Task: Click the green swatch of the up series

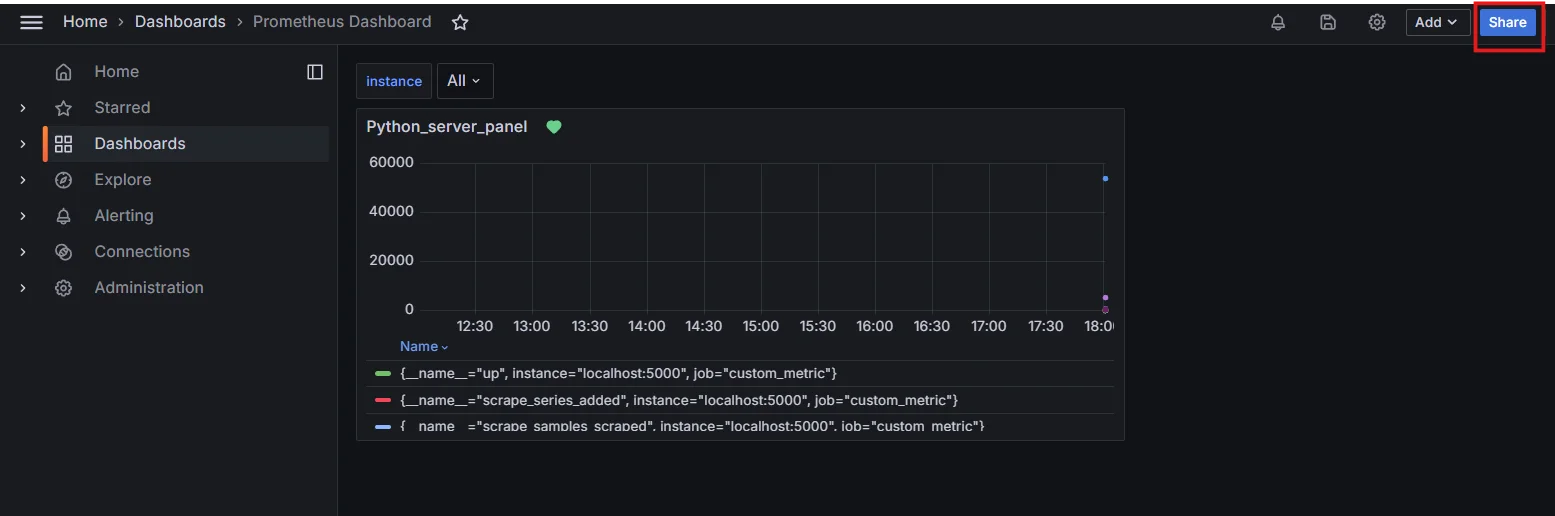Action: pyautogui.click(x=383, y=373)
